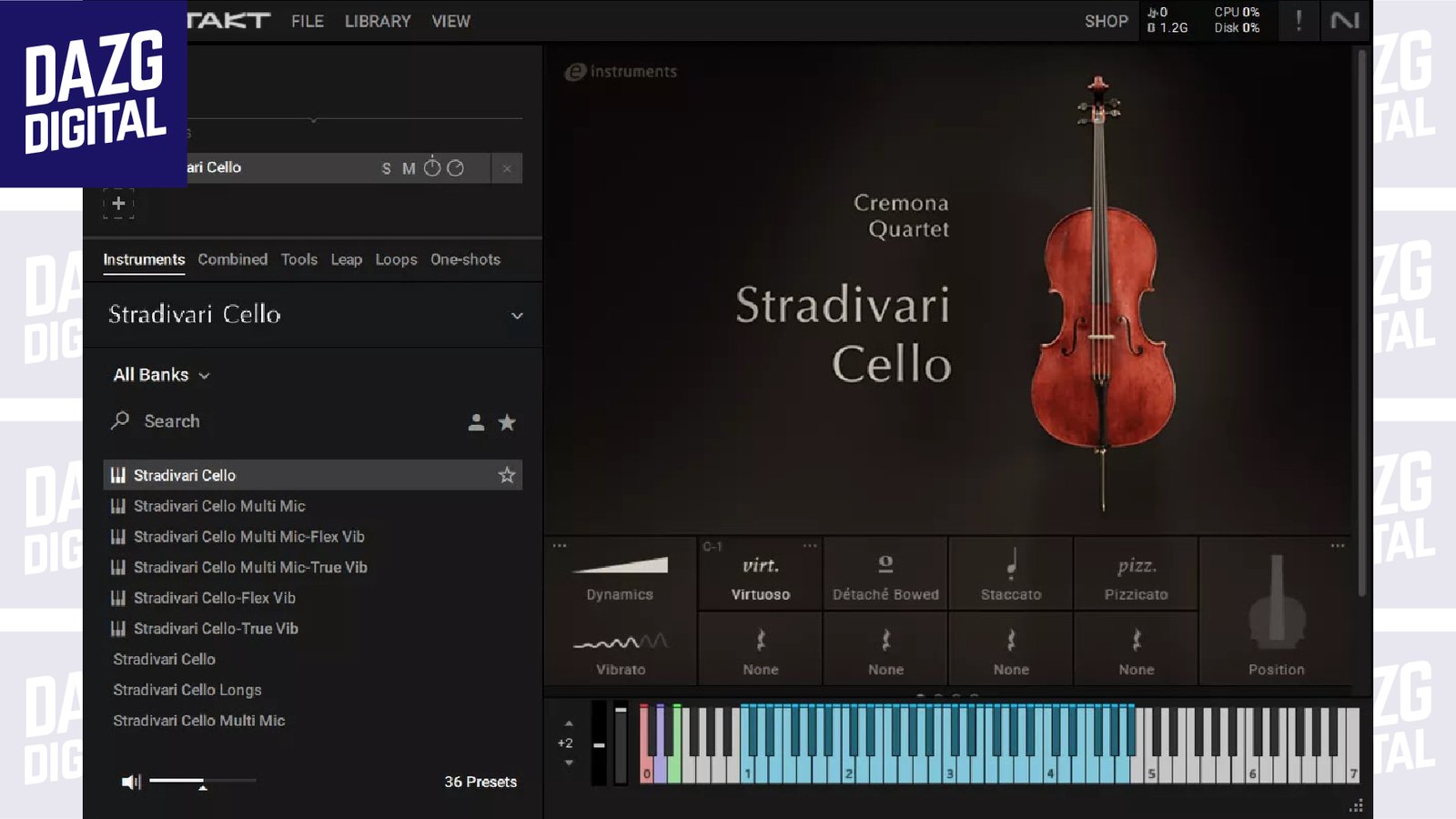Click the pitch bend wheel strip
This screenshot has height=819, width=1456.
click(x=599, y=743)
